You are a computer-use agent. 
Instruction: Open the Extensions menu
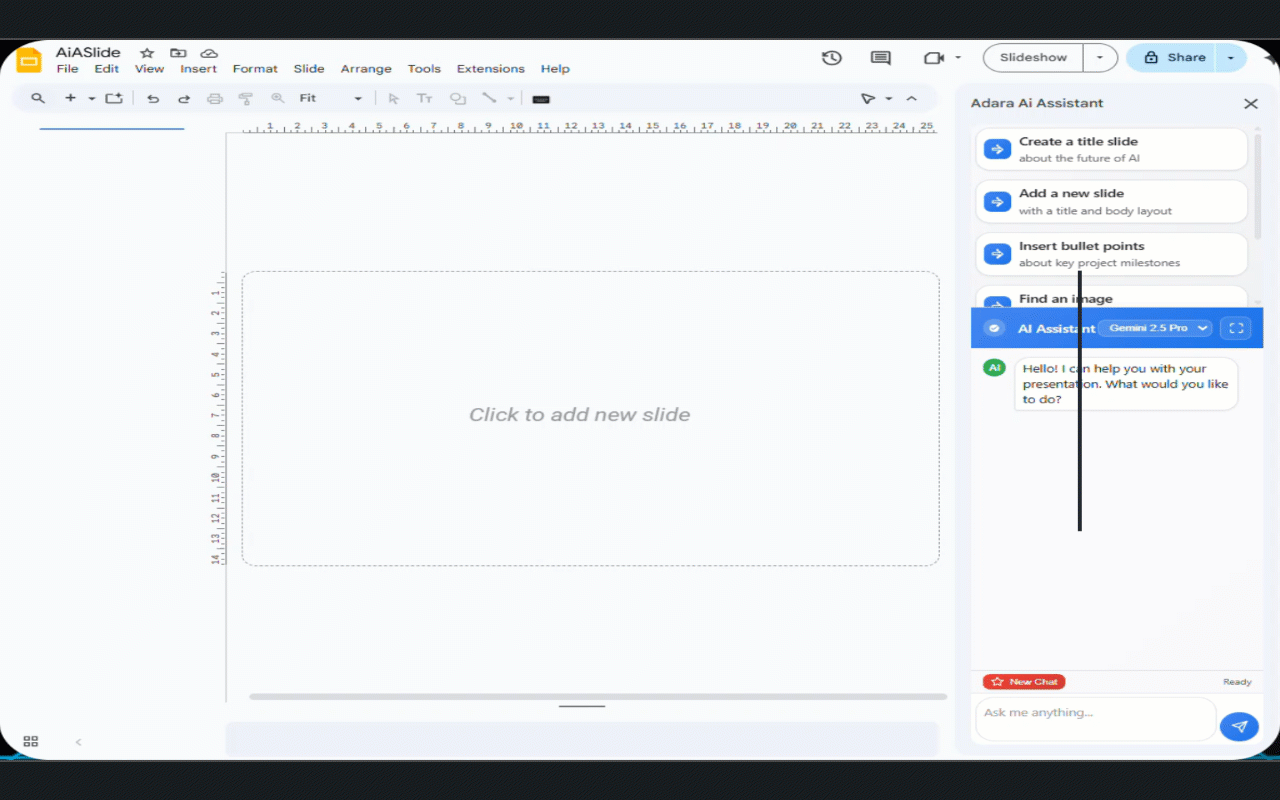click(490, 69)
